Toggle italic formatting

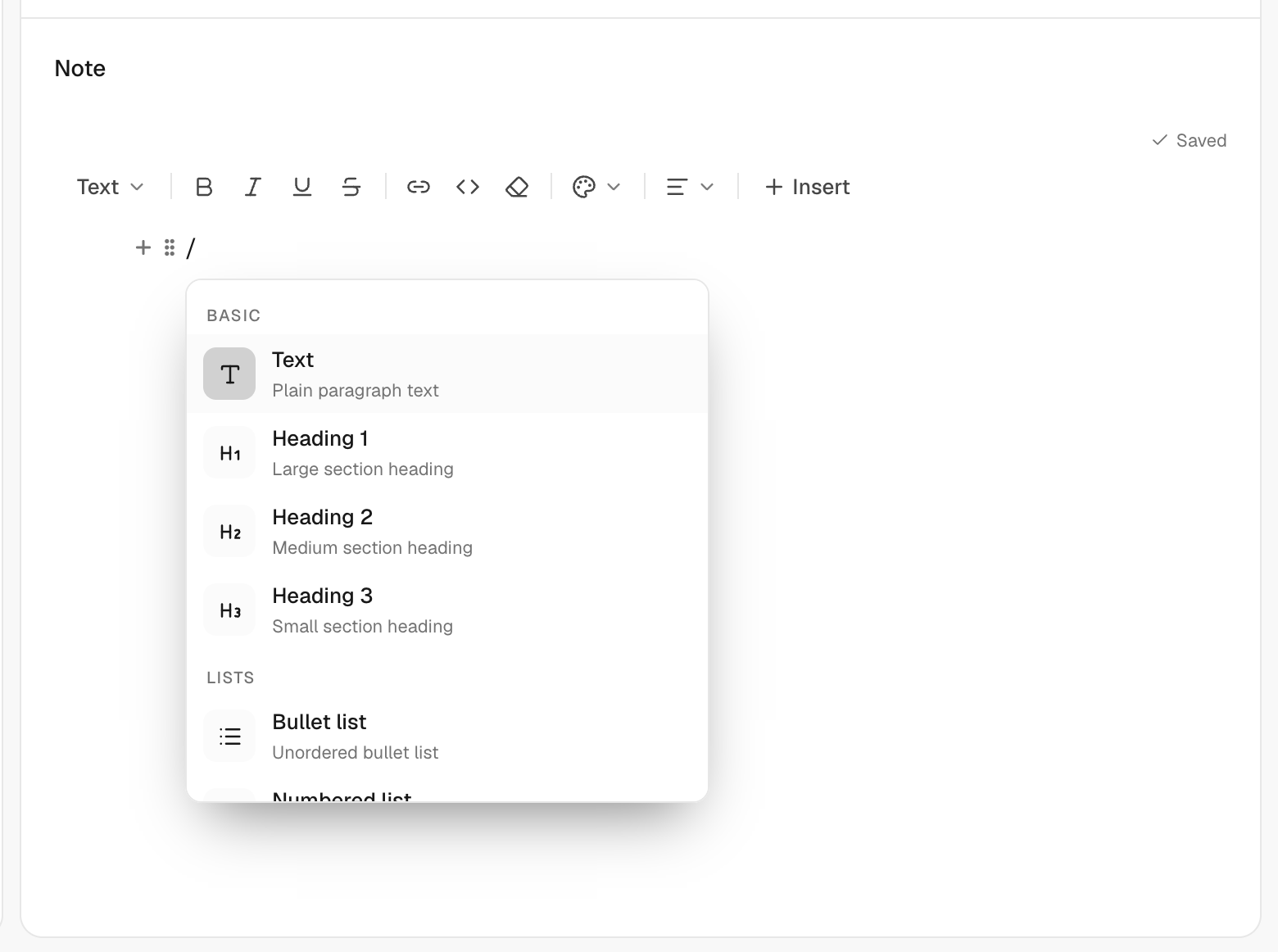point(253,188)
